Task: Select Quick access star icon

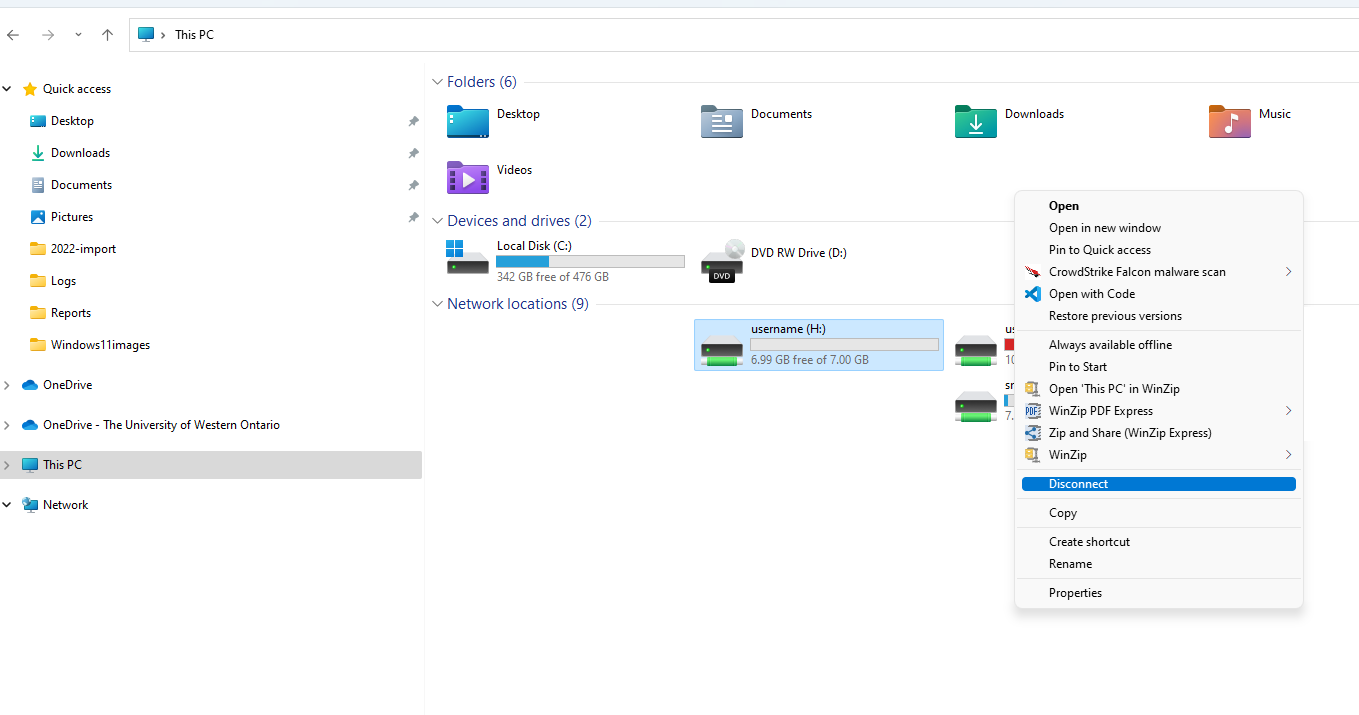Action: pyautogui.click(x=30, y=89)
